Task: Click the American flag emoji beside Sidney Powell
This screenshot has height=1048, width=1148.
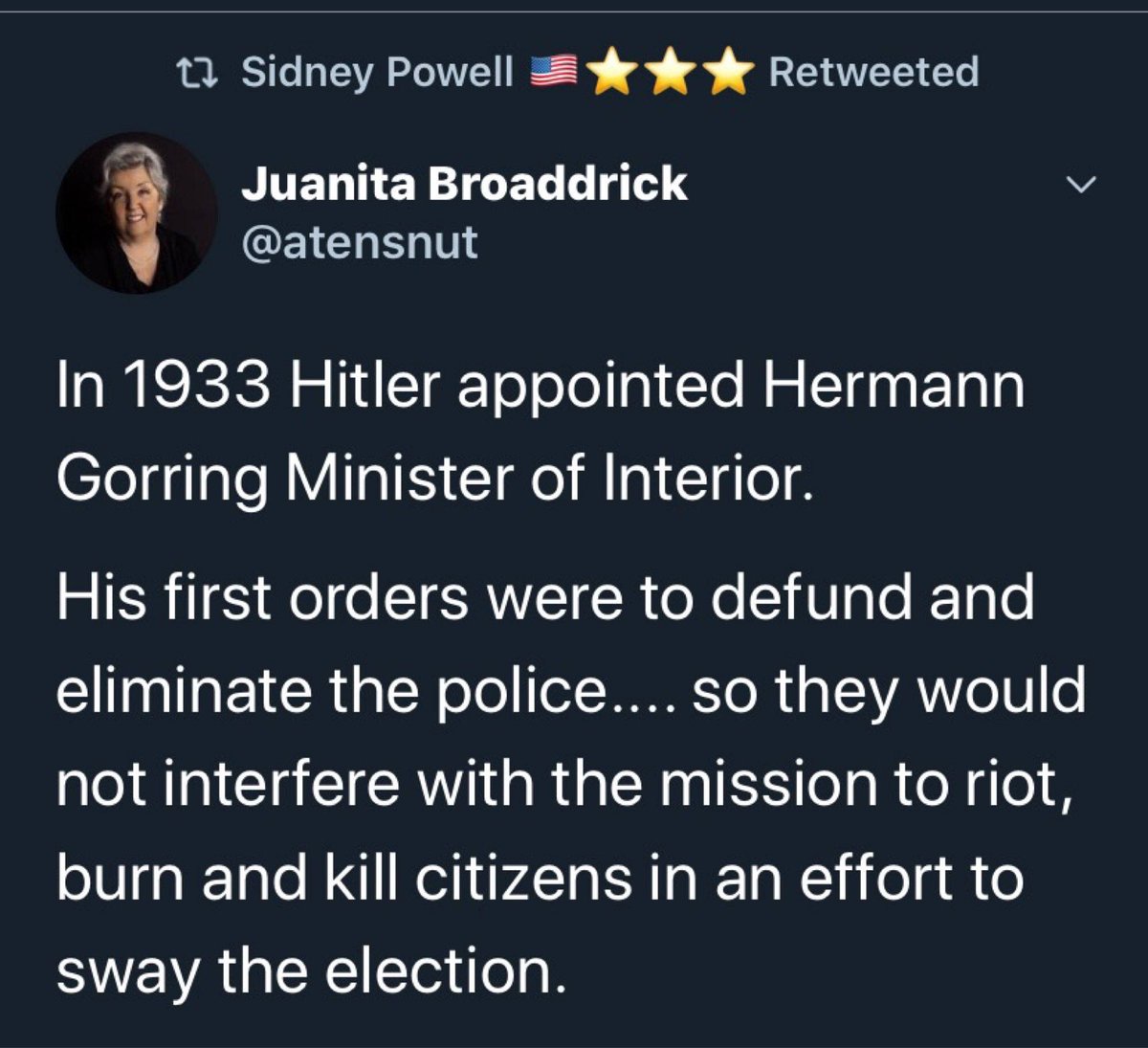Action: pos(554,72)
